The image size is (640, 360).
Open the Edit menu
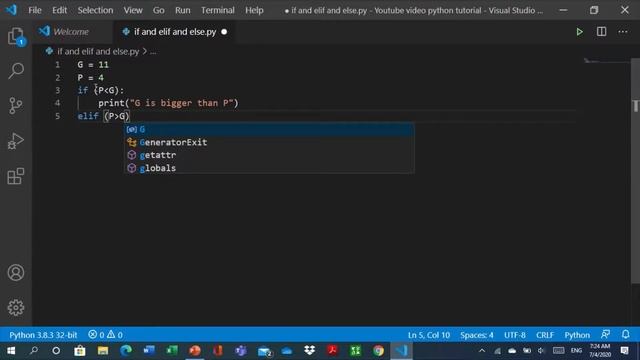pyautogui.click(x=59, y=10)
